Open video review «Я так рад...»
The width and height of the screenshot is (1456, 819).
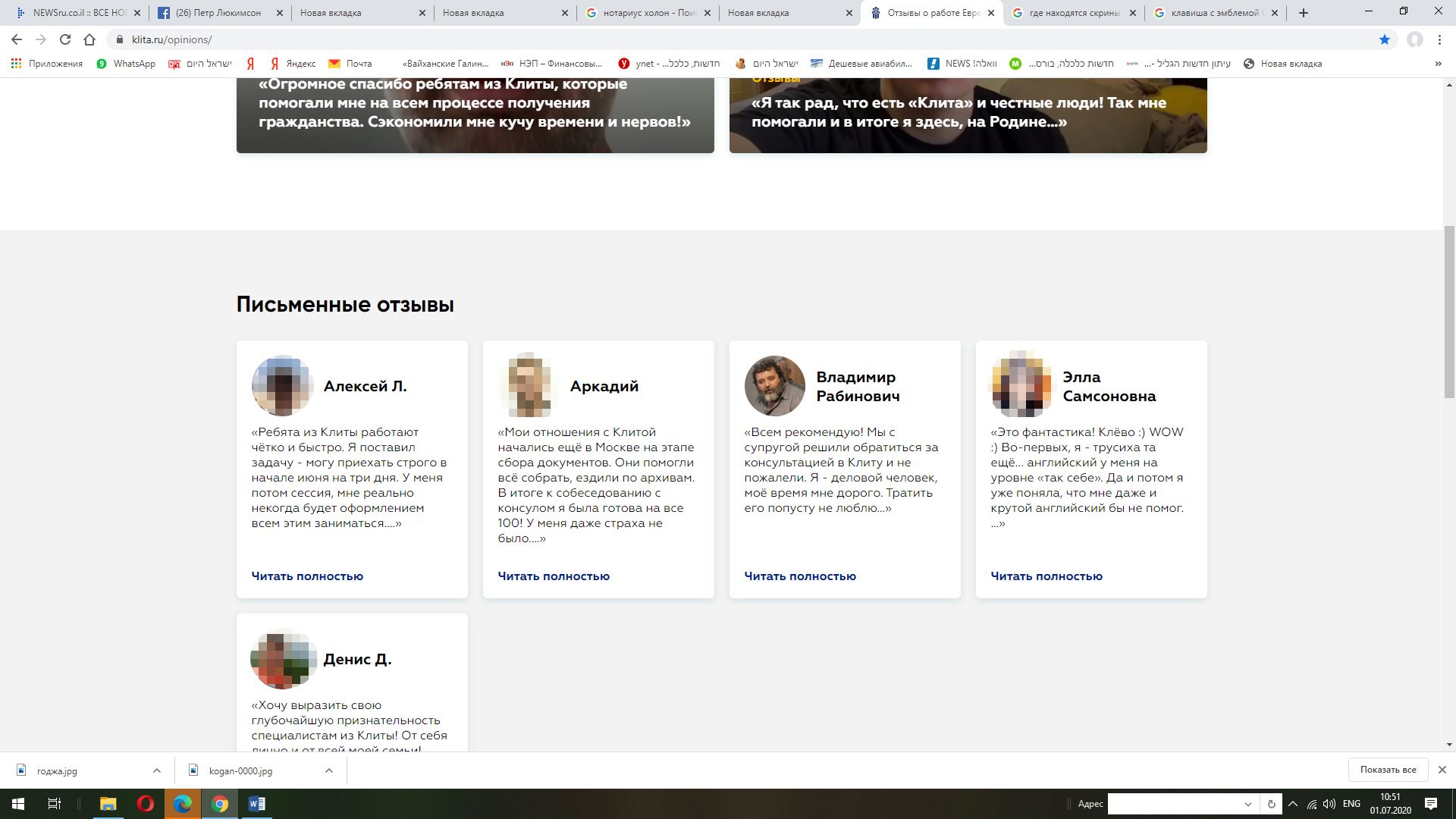[x=968, y=115]
